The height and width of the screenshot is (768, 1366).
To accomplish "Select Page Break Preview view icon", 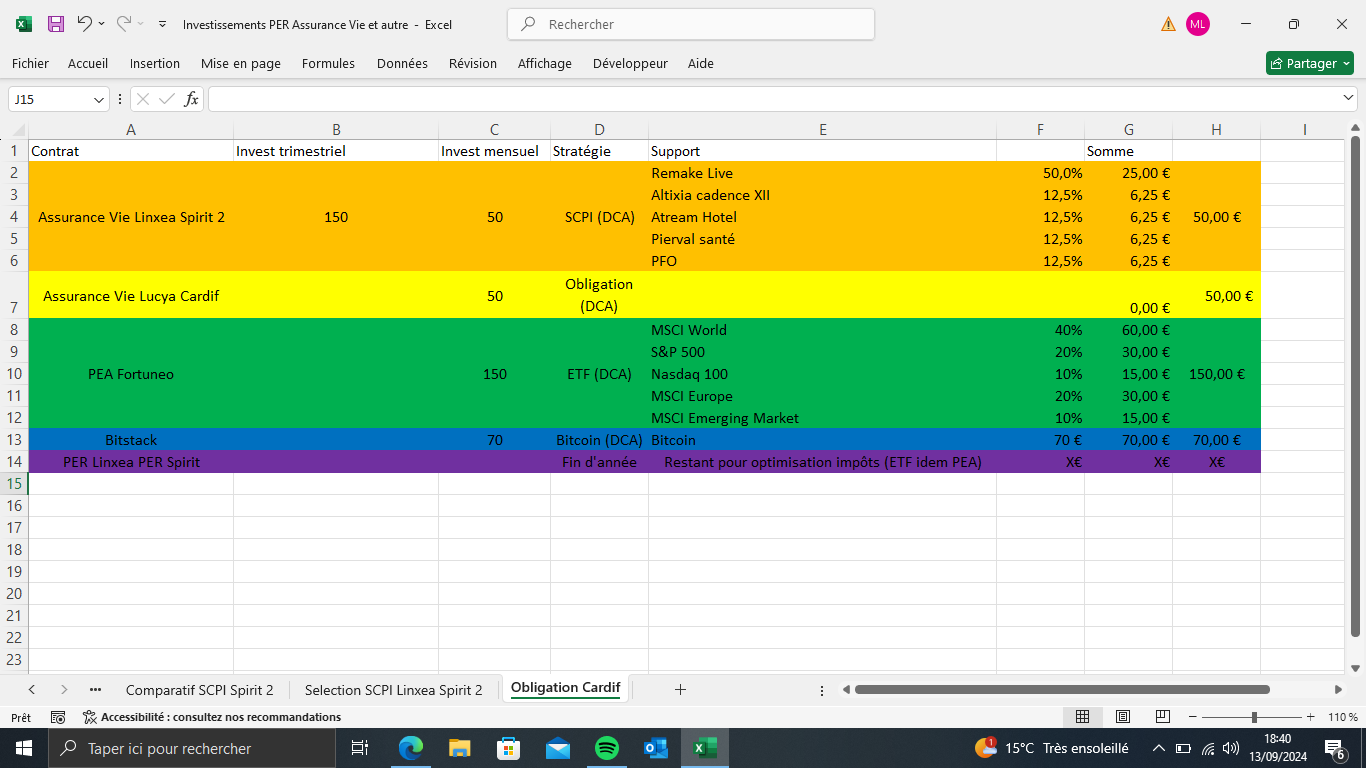I will pyautogui.click(x=1162, y=717).
